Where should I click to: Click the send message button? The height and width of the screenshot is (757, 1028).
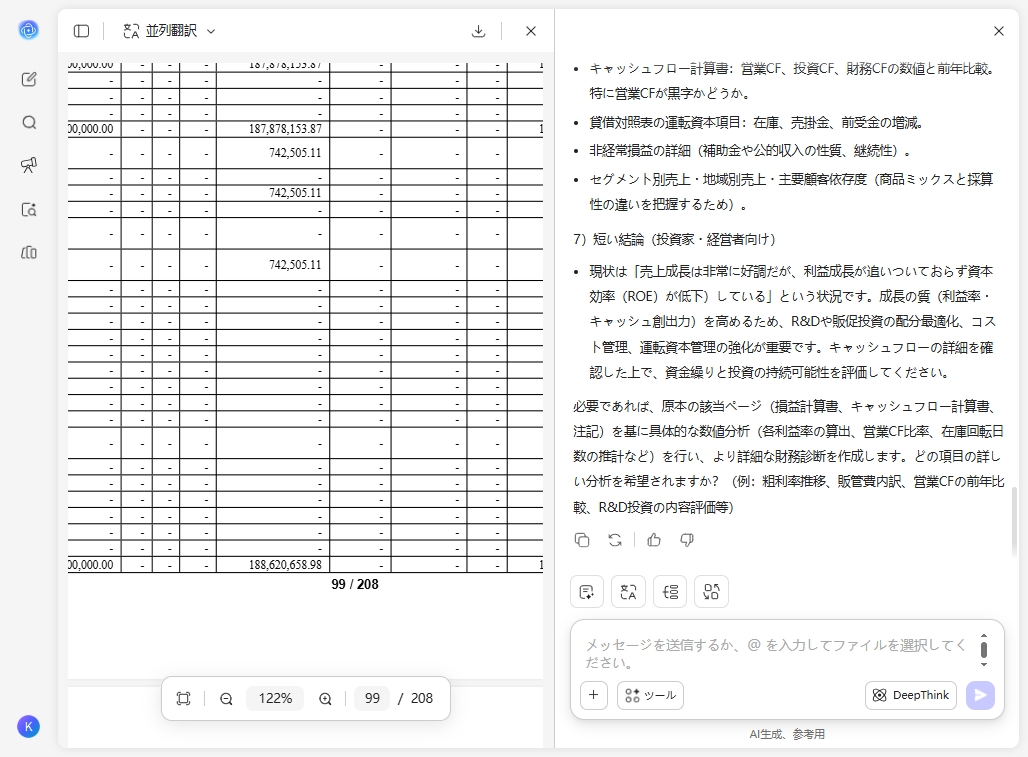(980, 695)
